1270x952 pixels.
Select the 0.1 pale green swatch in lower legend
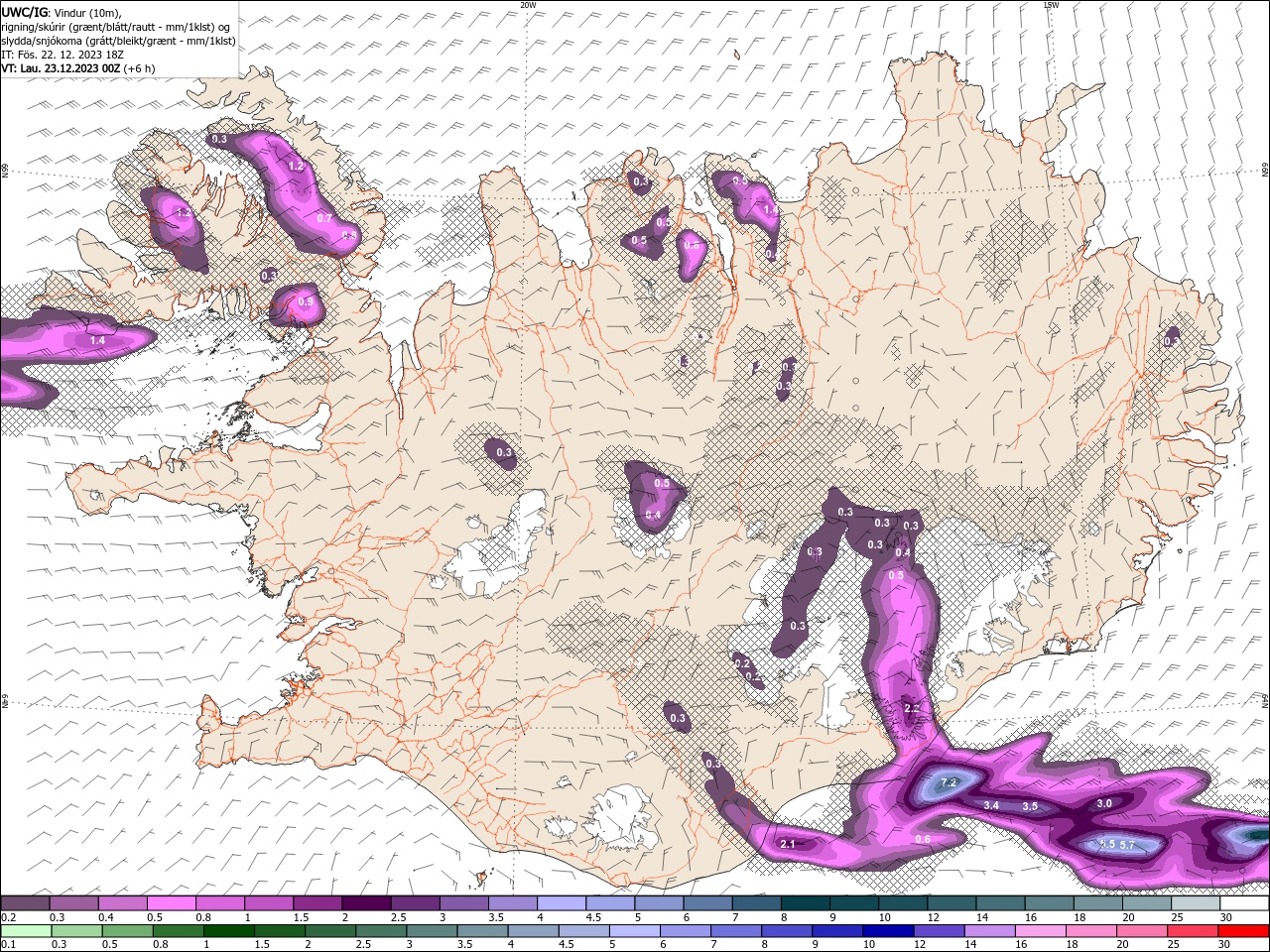(26, 931)
